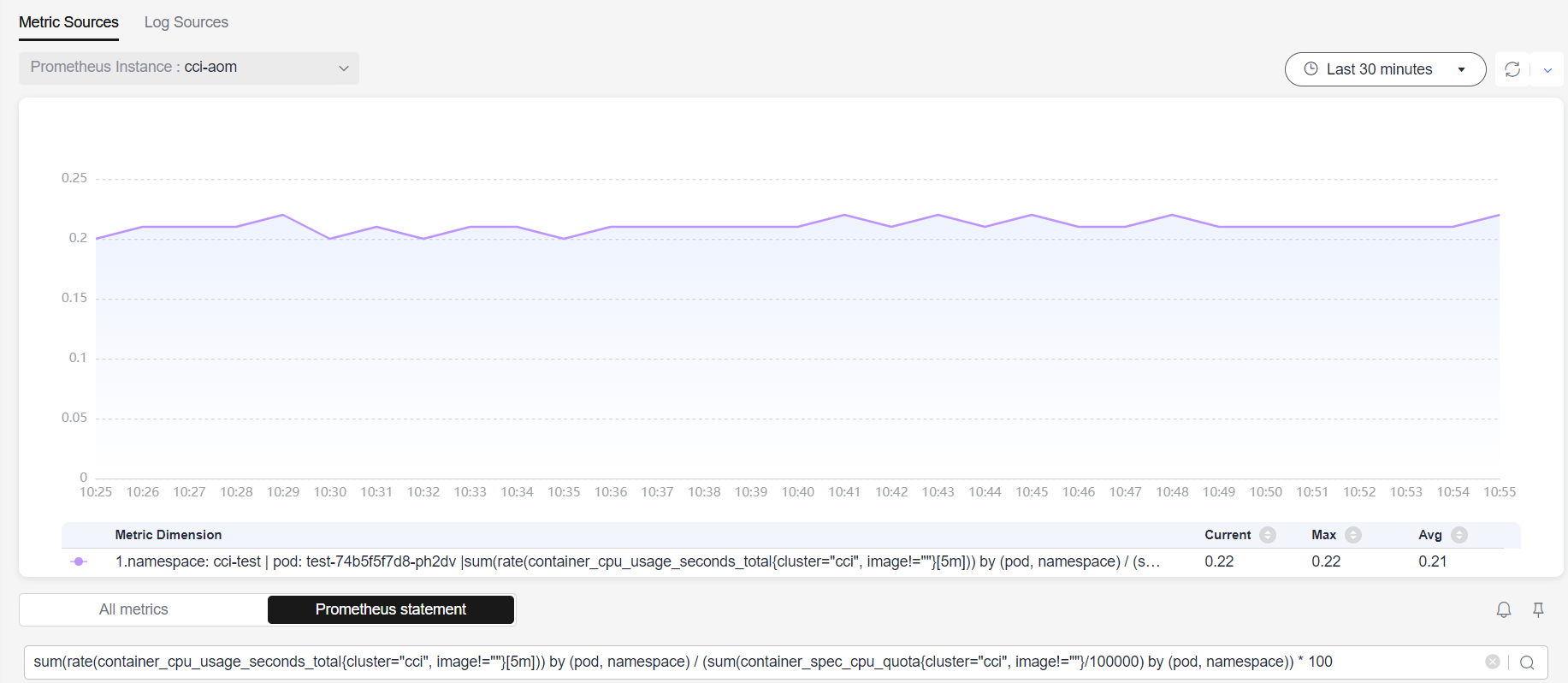Run query with the search magnifier icon

click(x=1527, y=662)
